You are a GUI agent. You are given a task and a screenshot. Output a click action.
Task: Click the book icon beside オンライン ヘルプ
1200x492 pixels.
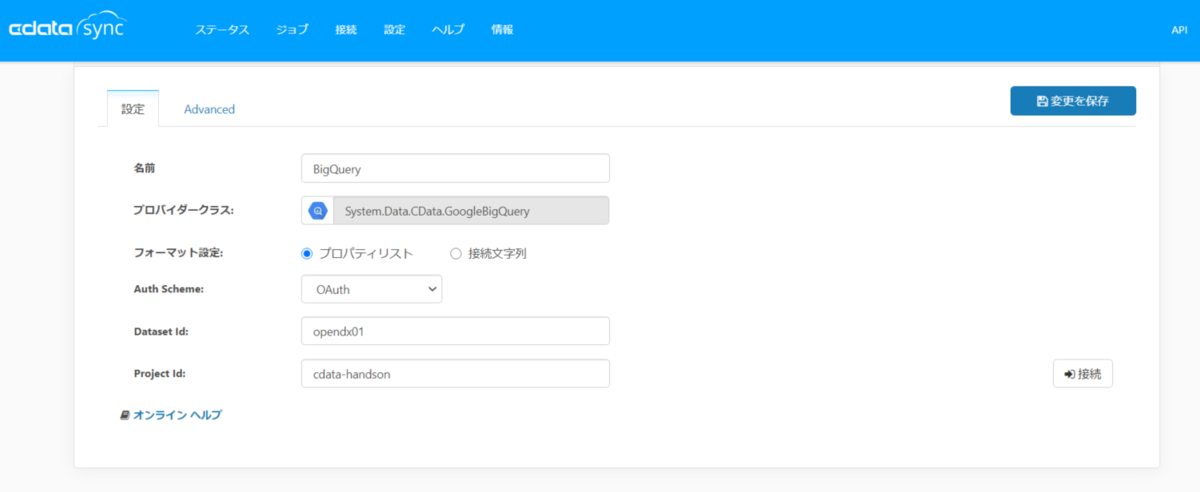click(x=125, y=415)
